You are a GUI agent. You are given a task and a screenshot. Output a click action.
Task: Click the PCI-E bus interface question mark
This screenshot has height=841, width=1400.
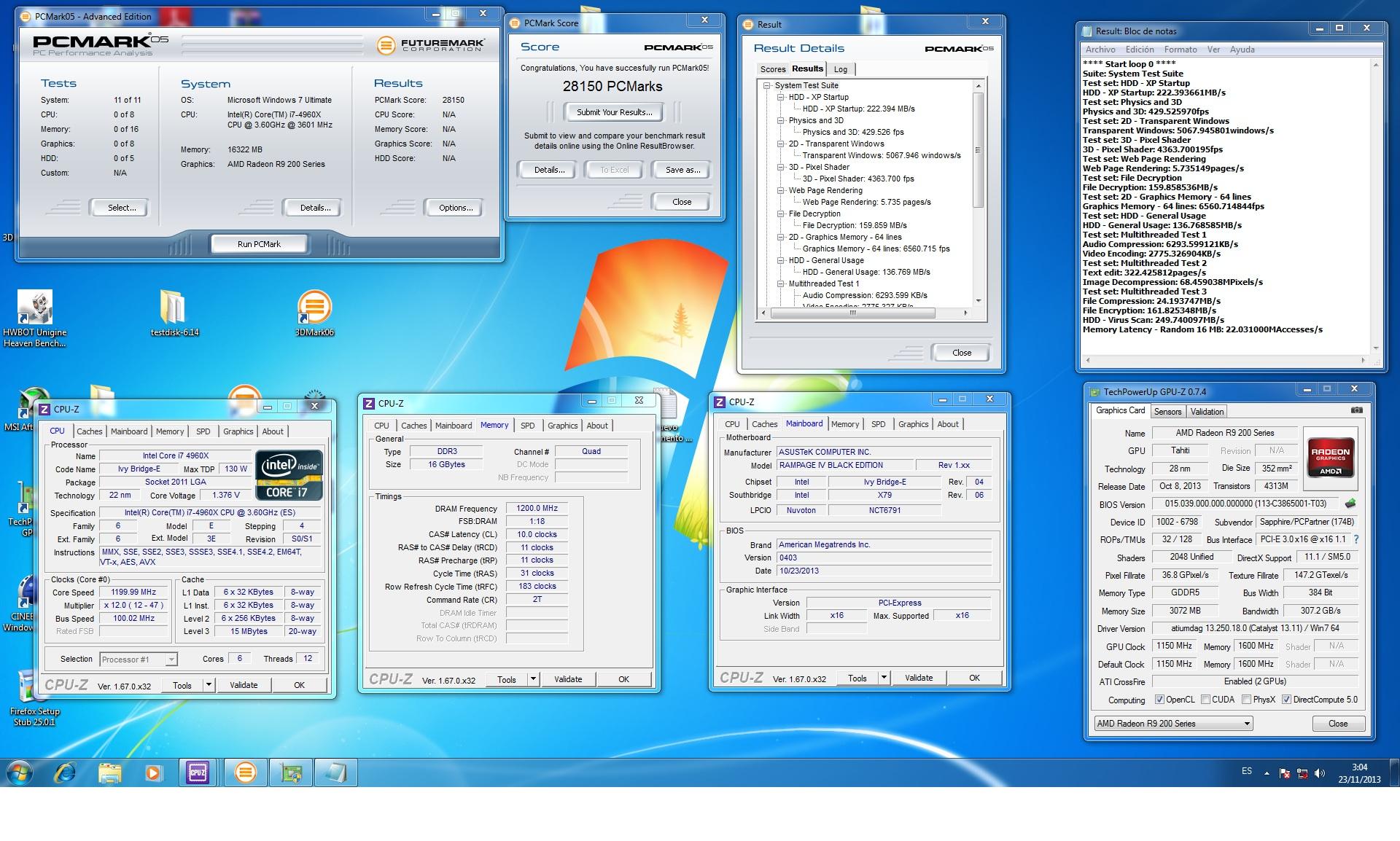pyautogui.click(x=1356, y=539)
